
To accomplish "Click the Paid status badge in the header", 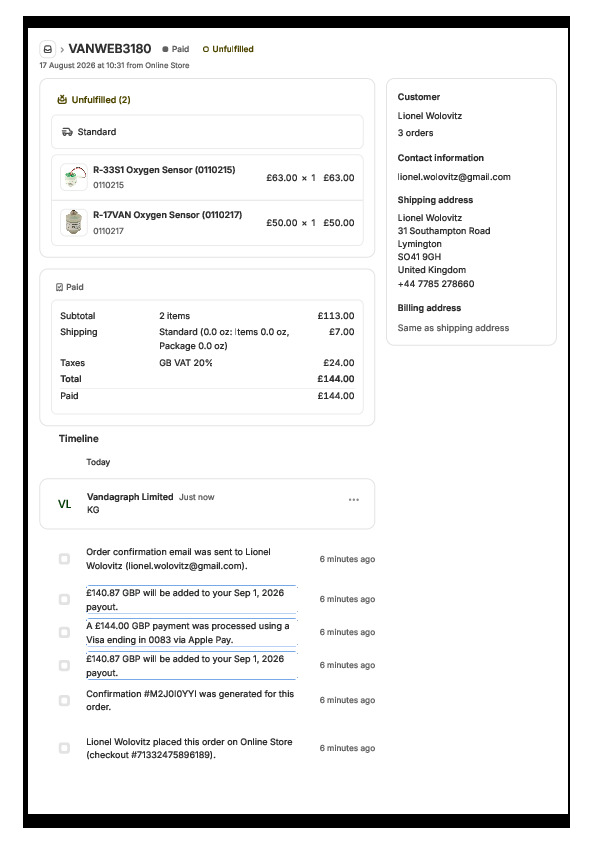I will pos(176,49).
